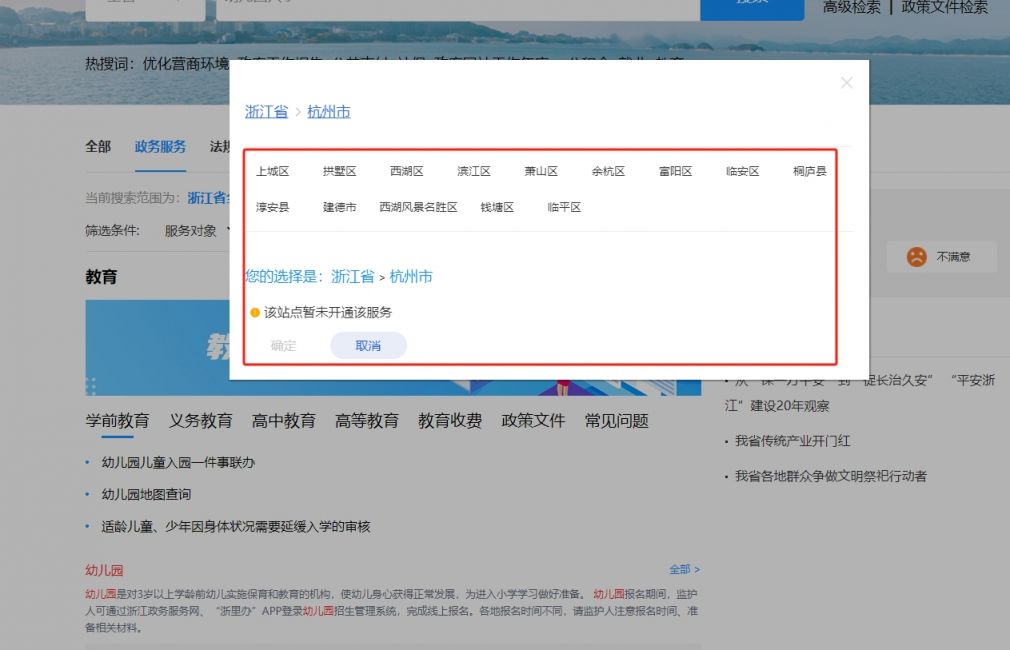Image resolution: width=1010 pixels, height=650 pixels.
Task: Open 政策文件 tab
Action: point(533,421)
